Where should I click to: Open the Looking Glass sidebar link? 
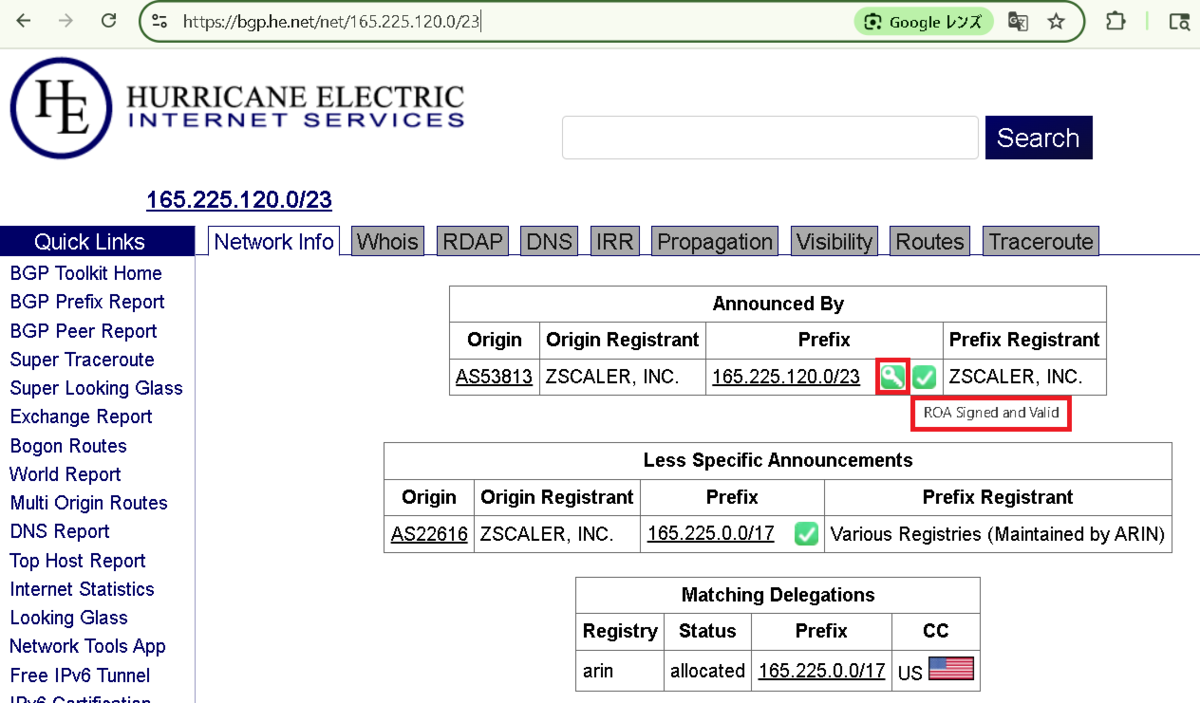(69, 617)
